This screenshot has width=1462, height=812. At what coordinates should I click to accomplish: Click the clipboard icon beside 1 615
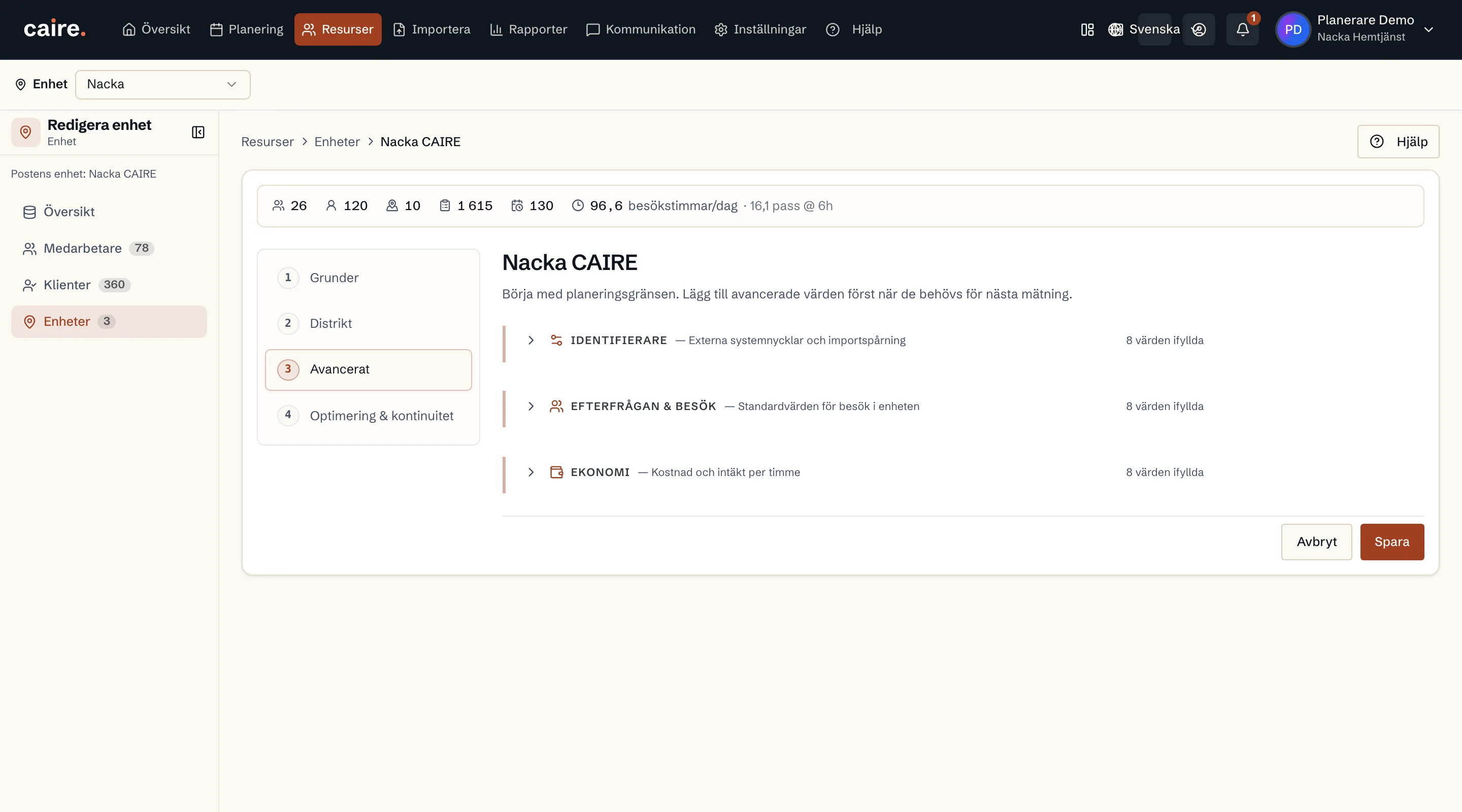(445, 206)
